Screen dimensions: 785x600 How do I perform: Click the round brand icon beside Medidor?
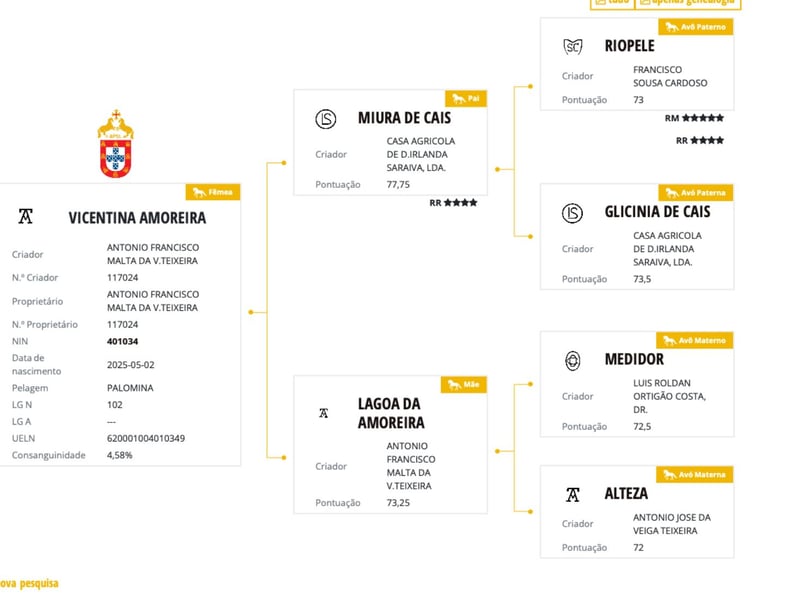tap(573, 360)
